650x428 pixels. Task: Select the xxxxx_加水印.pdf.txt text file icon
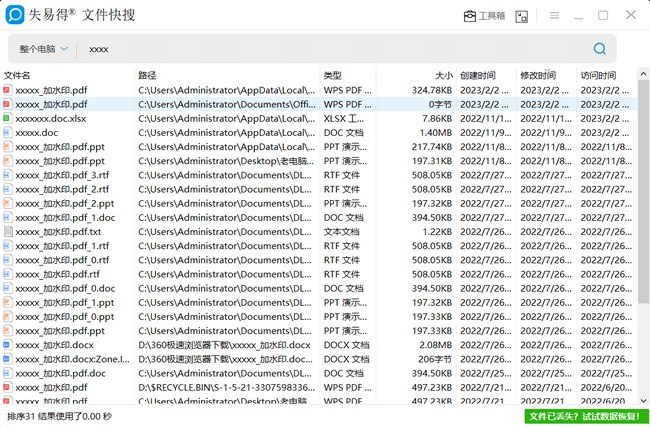tap(7, 231)
